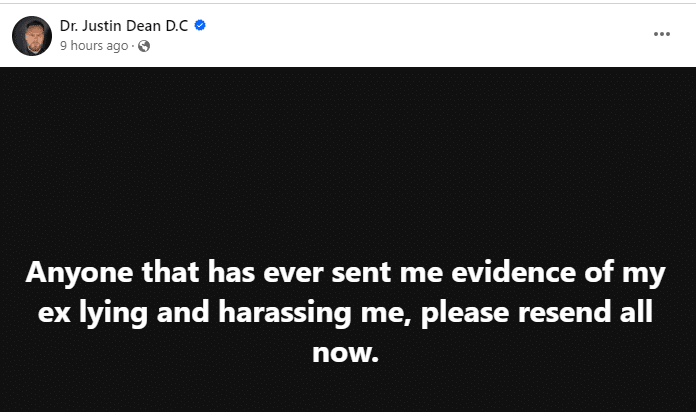
Task: Click the globe public-audience icon
Action: 144,46
